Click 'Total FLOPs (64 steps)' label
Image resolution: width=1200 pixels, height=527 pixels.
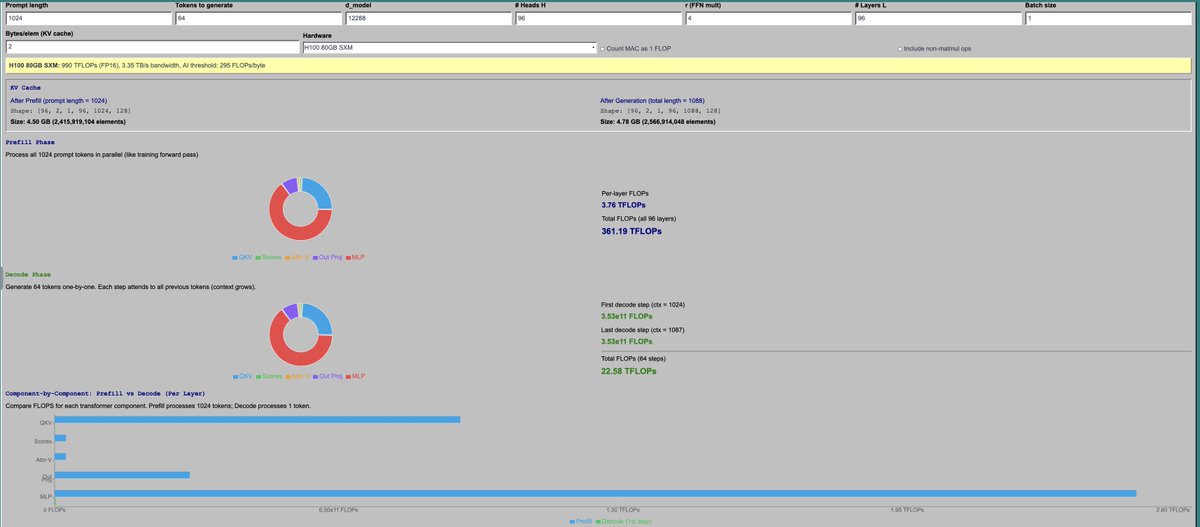click(632, 358)
